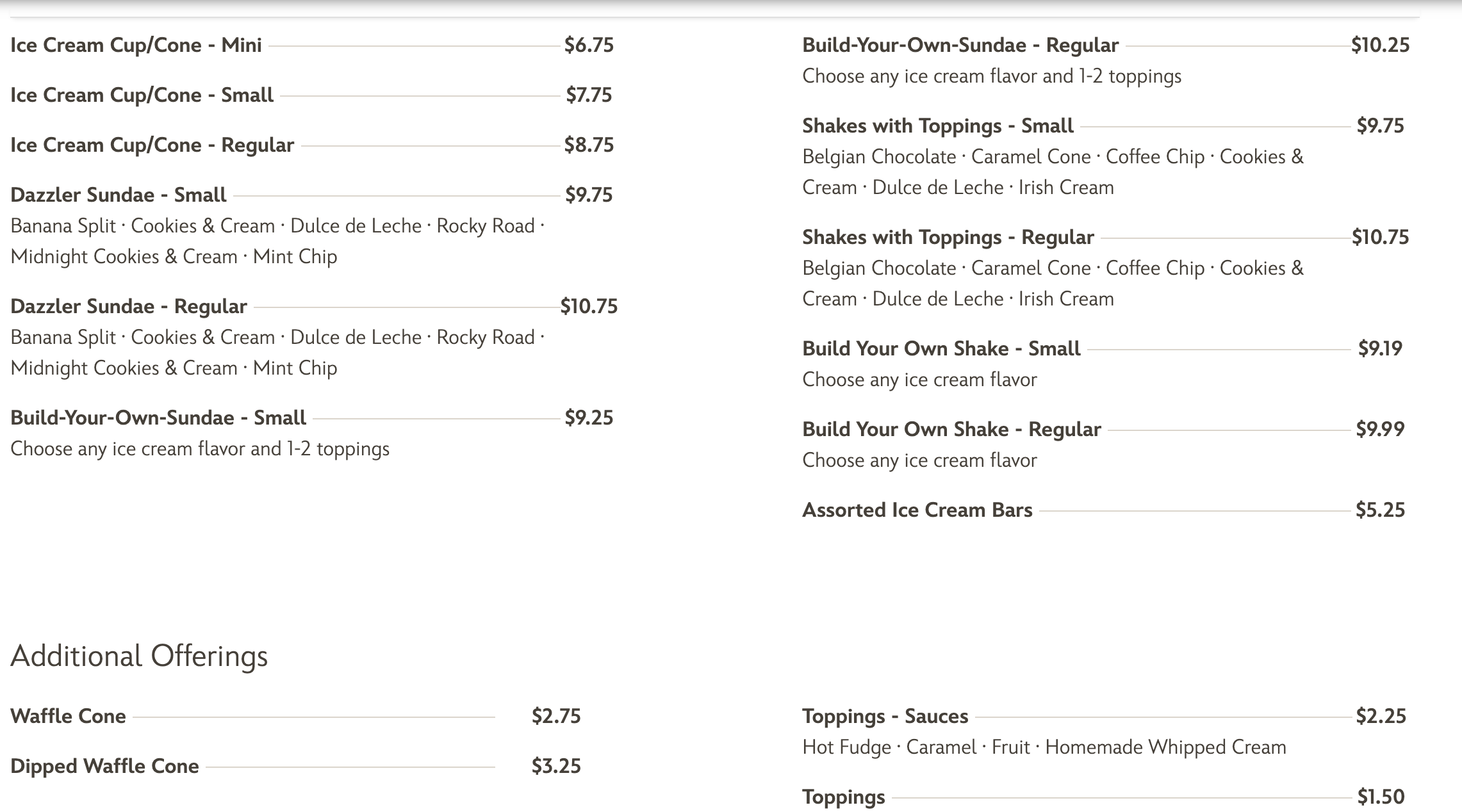Select Build Your Own Shake - Small
Image resolution: width=1462 pixels, height=812 pixels.
[940, 349]
